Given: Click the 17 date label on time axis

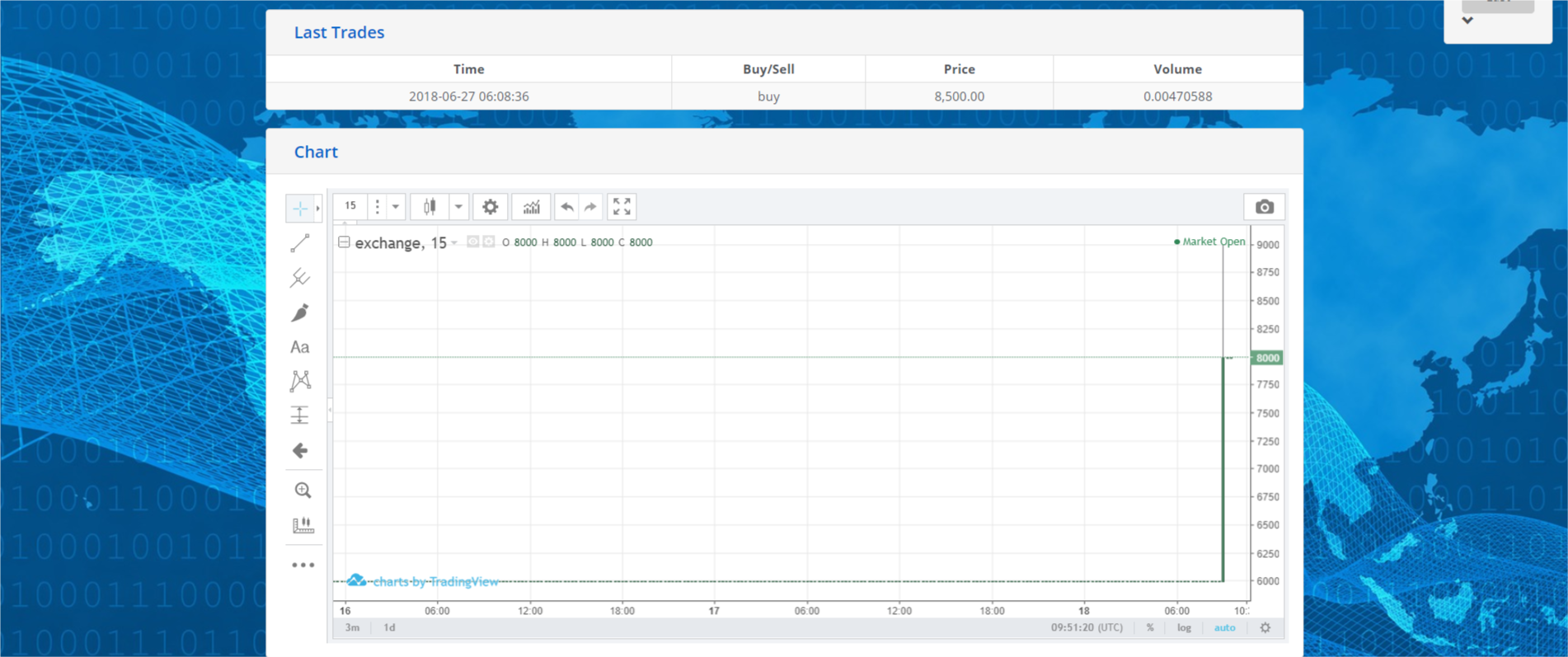Looking at the screenshot, I should 714,611.
